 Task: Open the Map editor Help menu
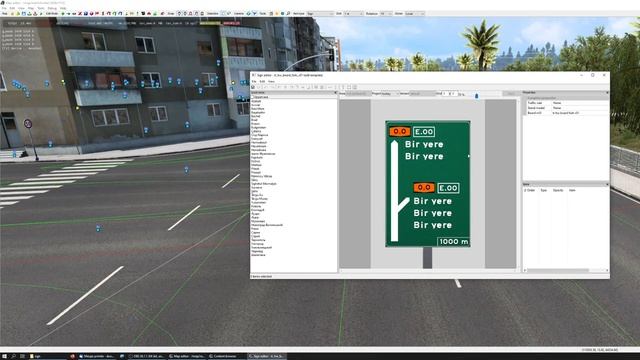(x=63, y=8)
